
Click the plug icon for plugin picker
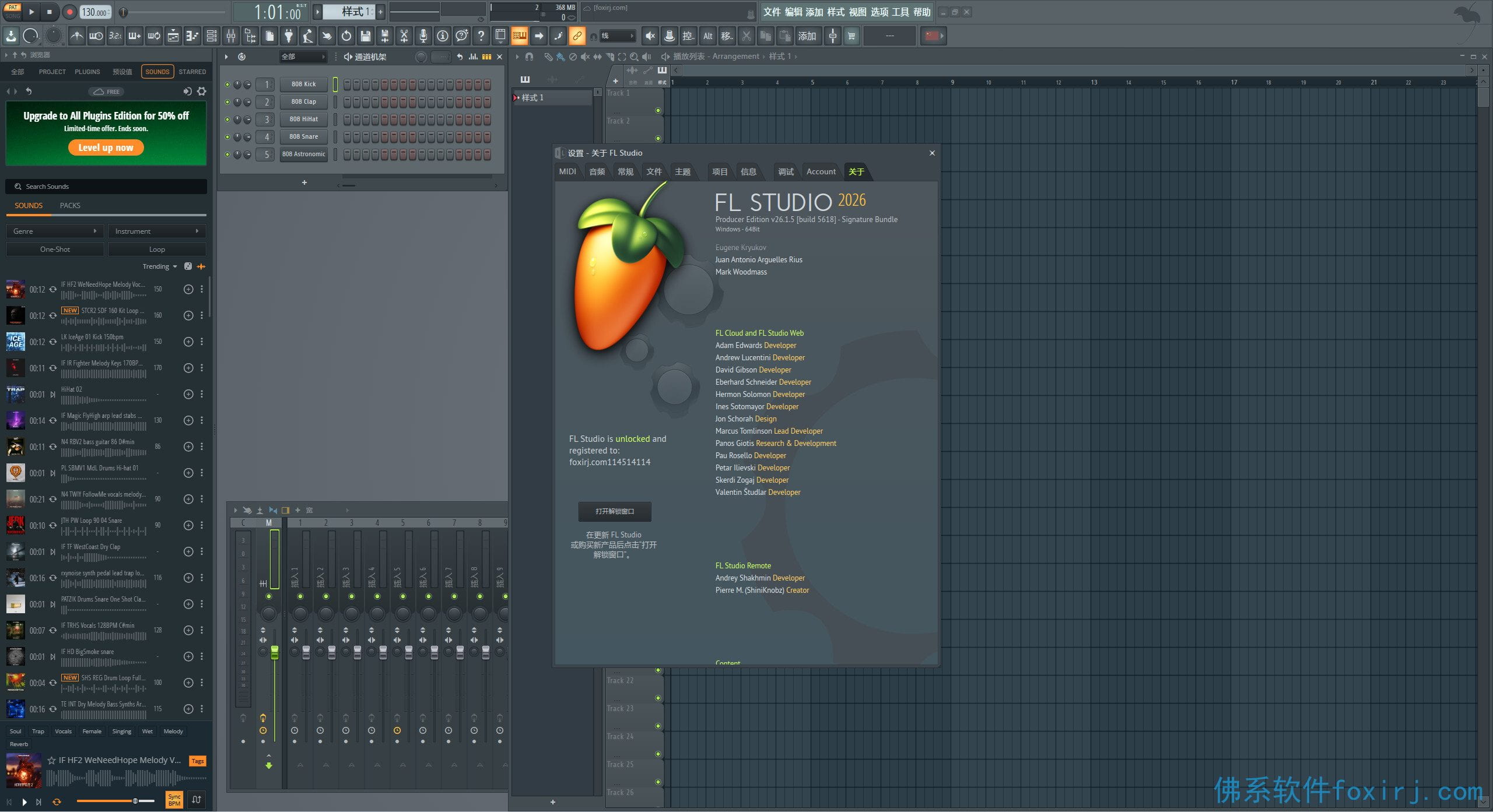(289, 36)
